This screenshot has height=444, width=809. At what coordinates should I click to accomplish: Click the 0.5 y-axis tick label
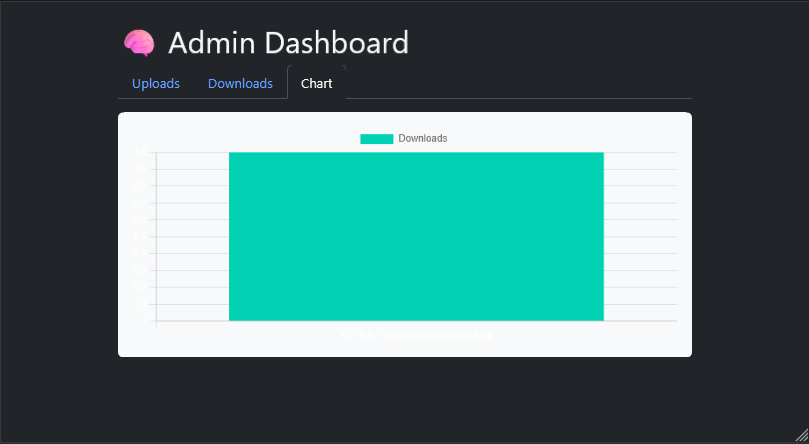click(x=141, y=237)
